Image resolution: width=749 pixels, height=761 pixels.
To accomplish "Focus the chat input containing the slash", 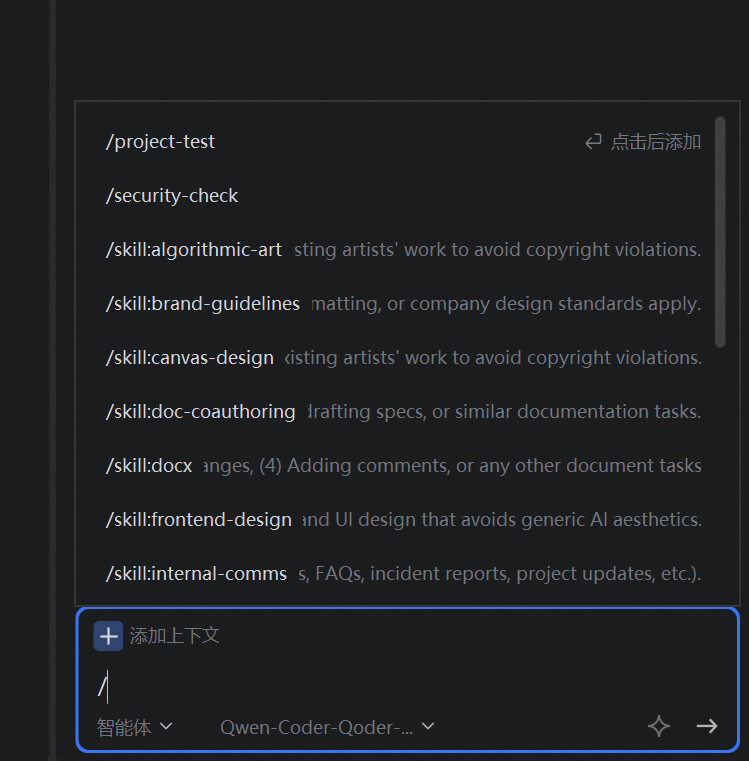I will coord(400,687).
